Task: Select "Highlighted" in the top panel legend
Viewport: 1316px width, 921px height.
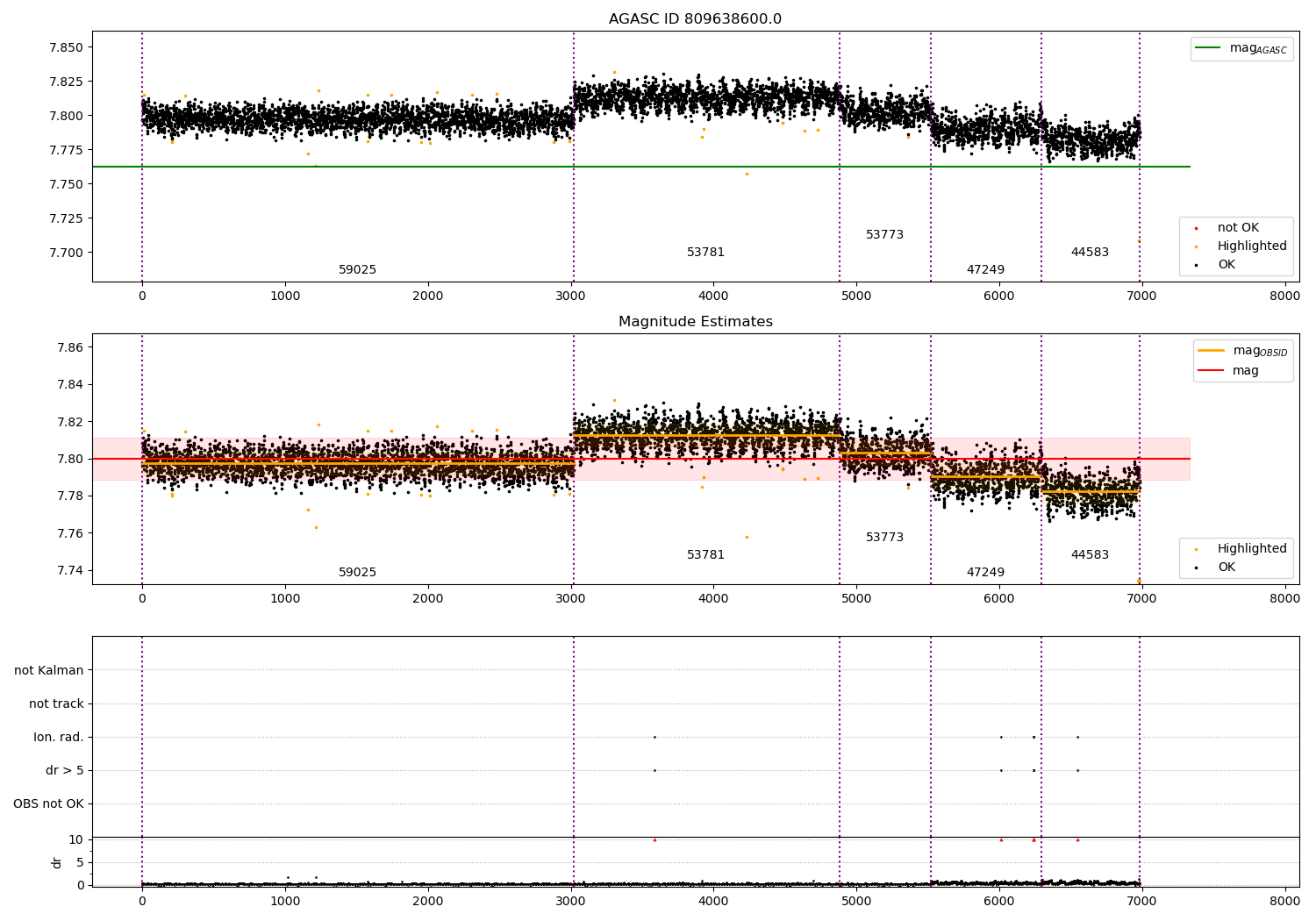Action: coord(1252,246)
